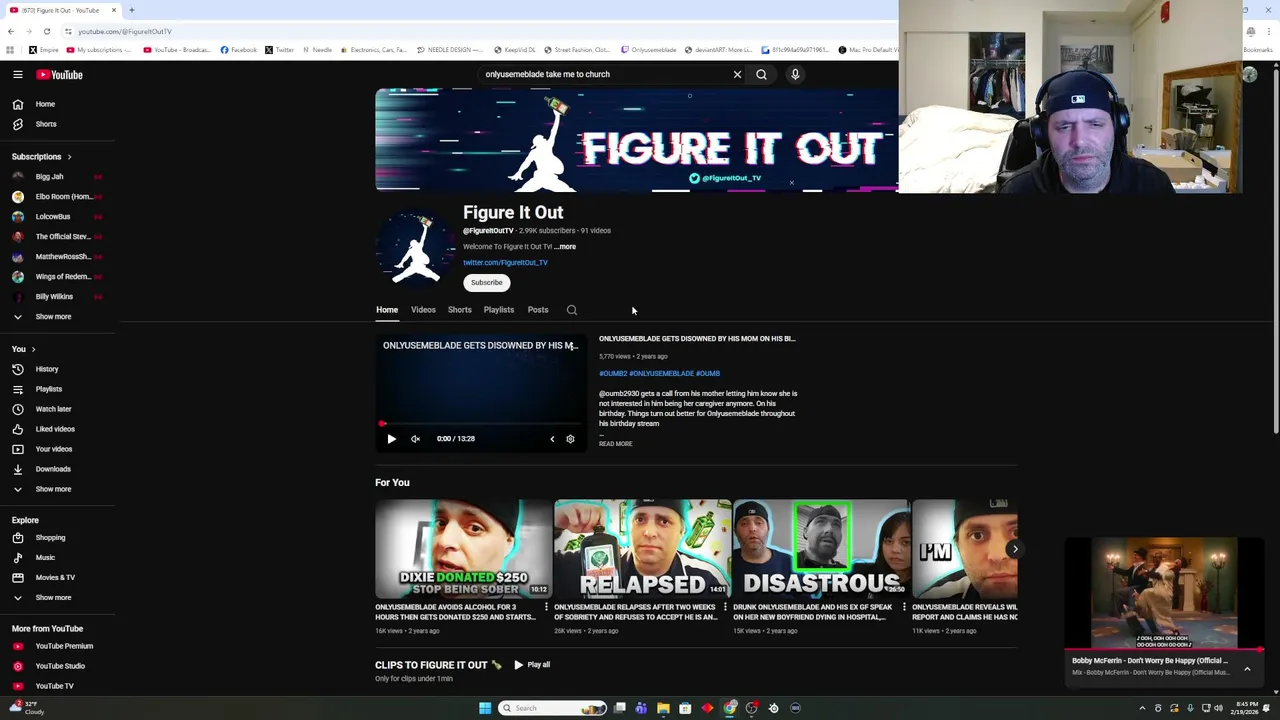Open RELAPSED video thumbnail
The image size is (1280, 720).
642,548
